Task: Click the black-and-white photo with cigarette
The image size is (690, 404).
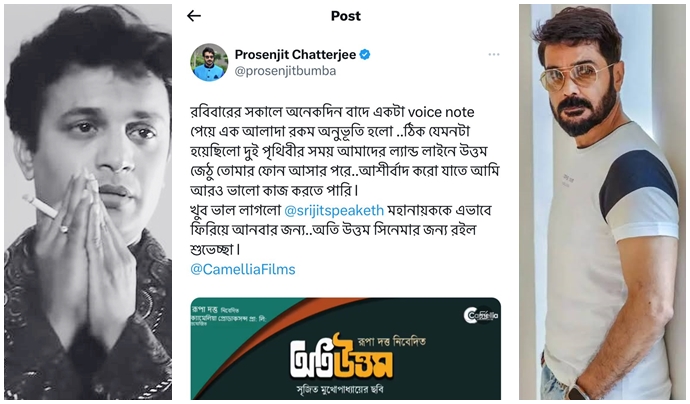Action: click(x=88, y=202)
